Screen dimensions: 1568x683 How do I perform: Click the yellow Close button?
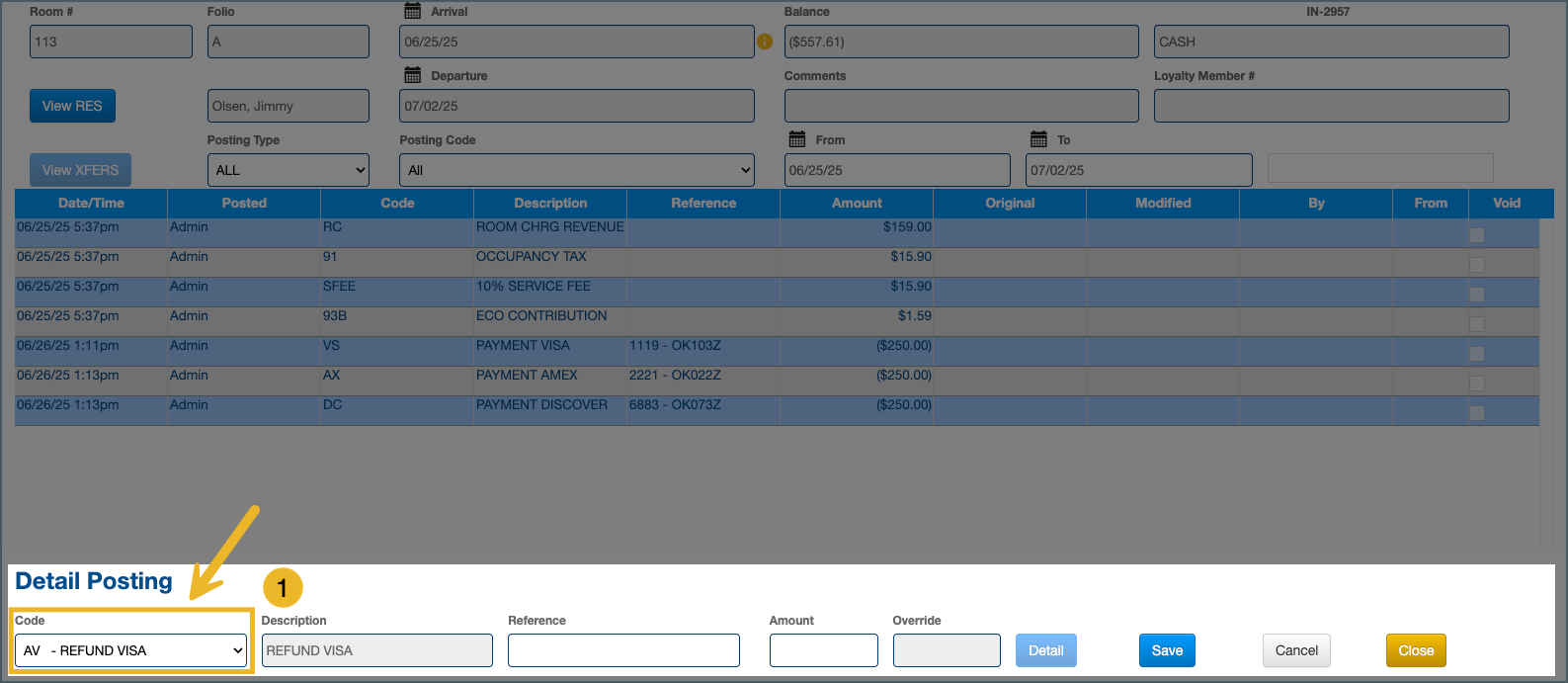point(1416,650)
